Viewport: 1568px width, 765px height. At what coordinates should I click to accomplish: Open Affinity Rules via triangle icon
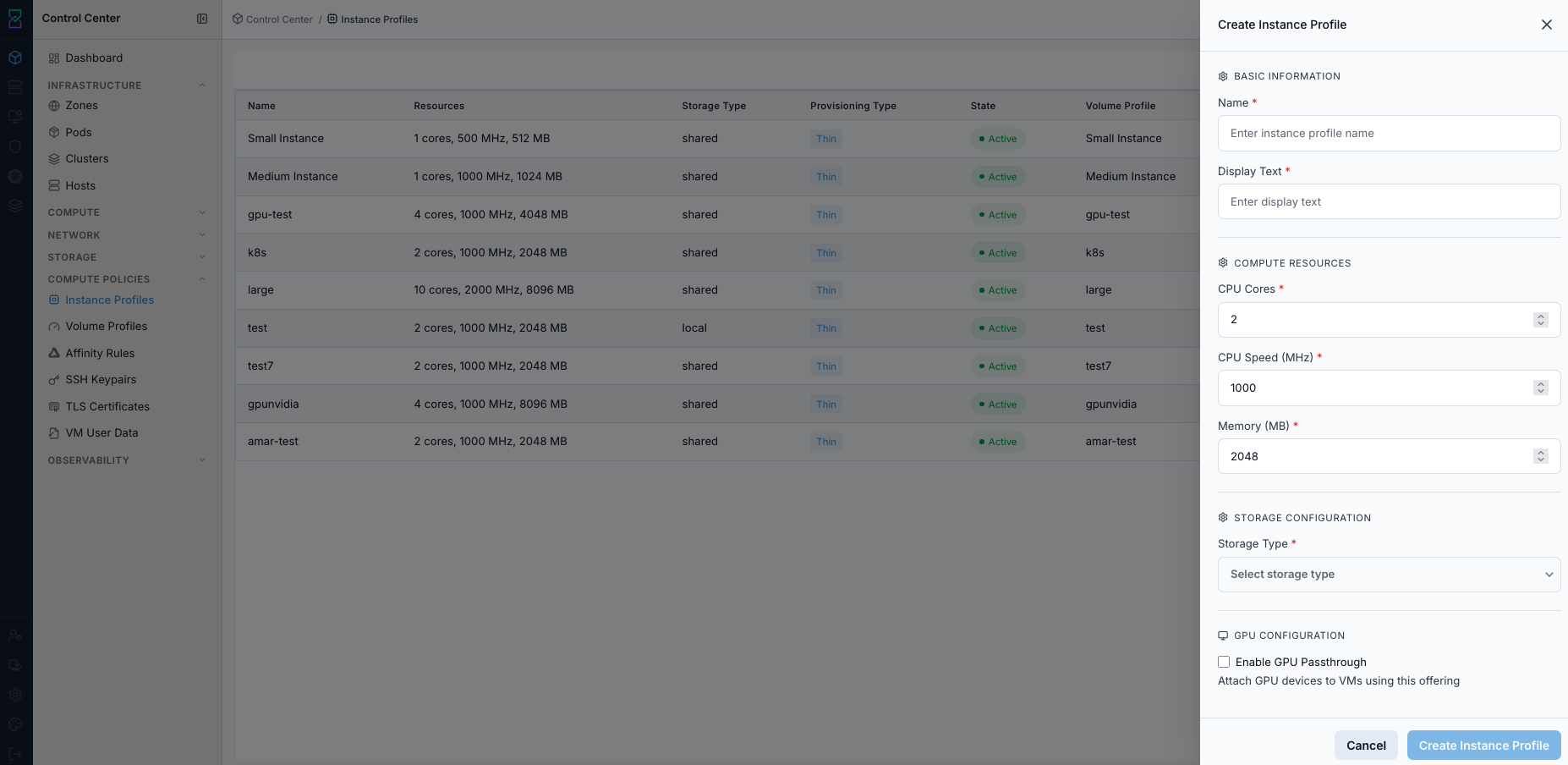(x=54, y=353)
